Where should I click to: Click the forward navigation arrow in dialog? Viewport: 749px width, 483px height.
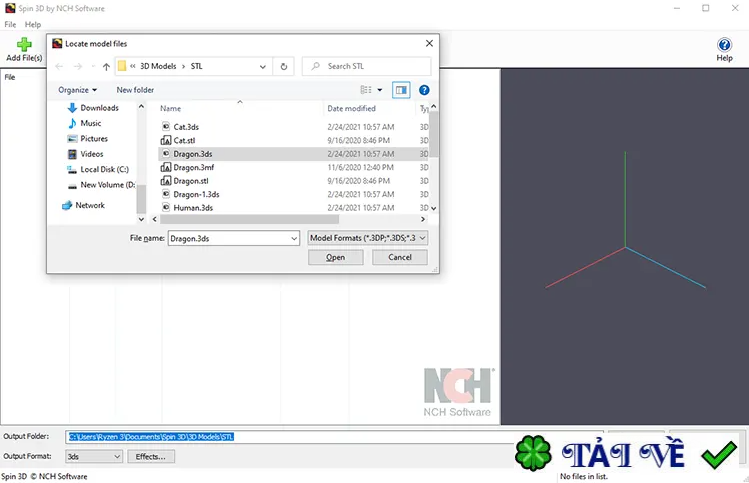78,66
